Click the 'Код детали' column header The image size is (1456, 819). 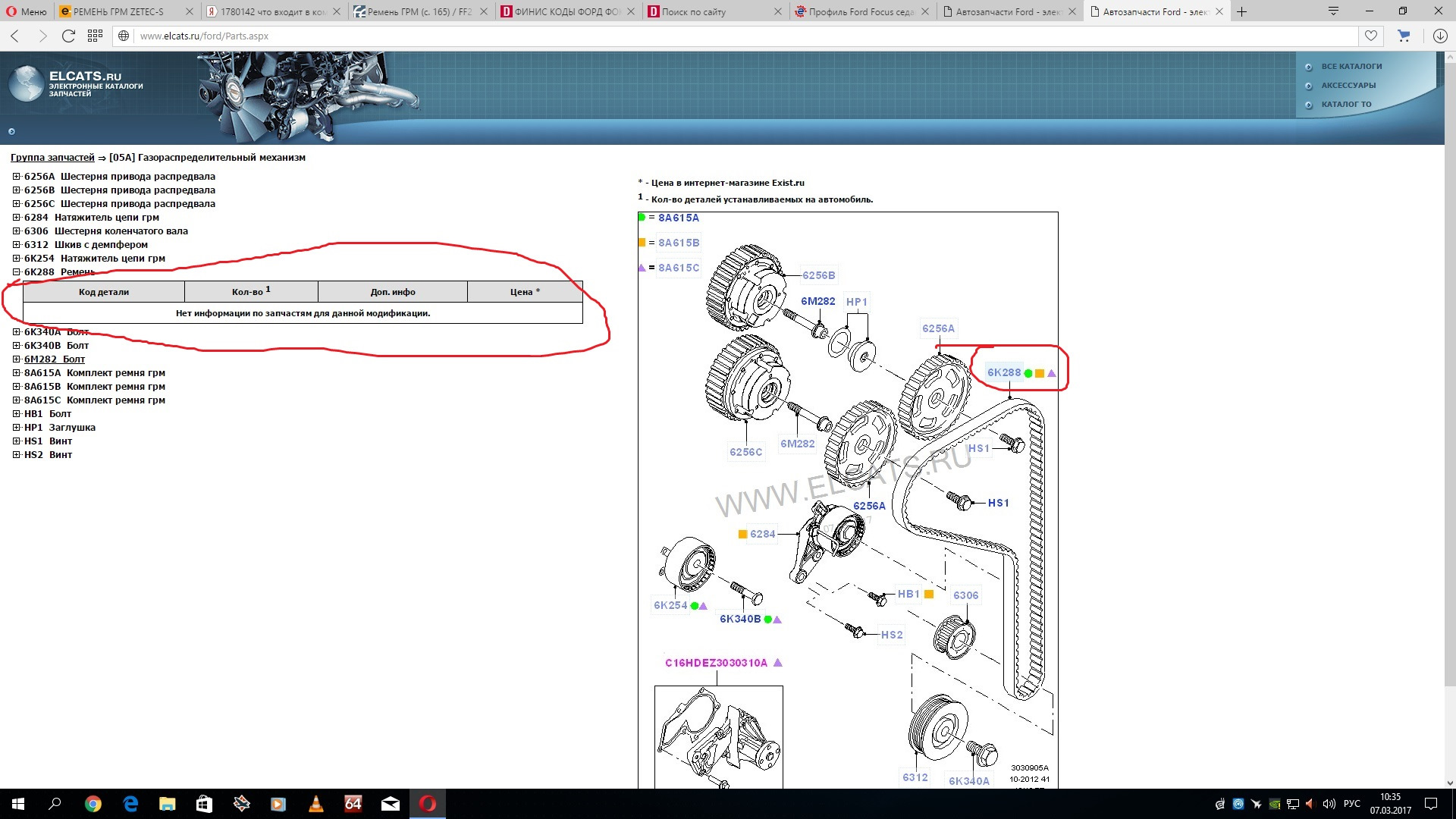click(x=104, y=292)
